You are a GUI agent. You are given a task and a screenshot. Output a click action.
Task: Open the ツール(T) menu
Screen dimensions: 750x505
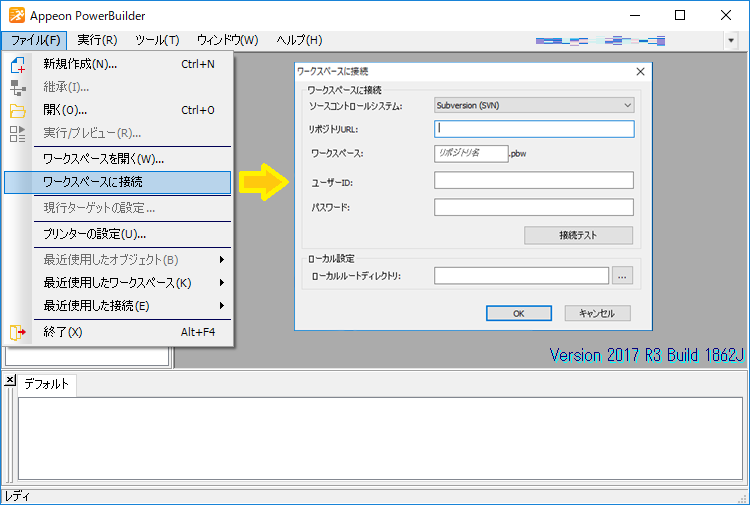157,40
